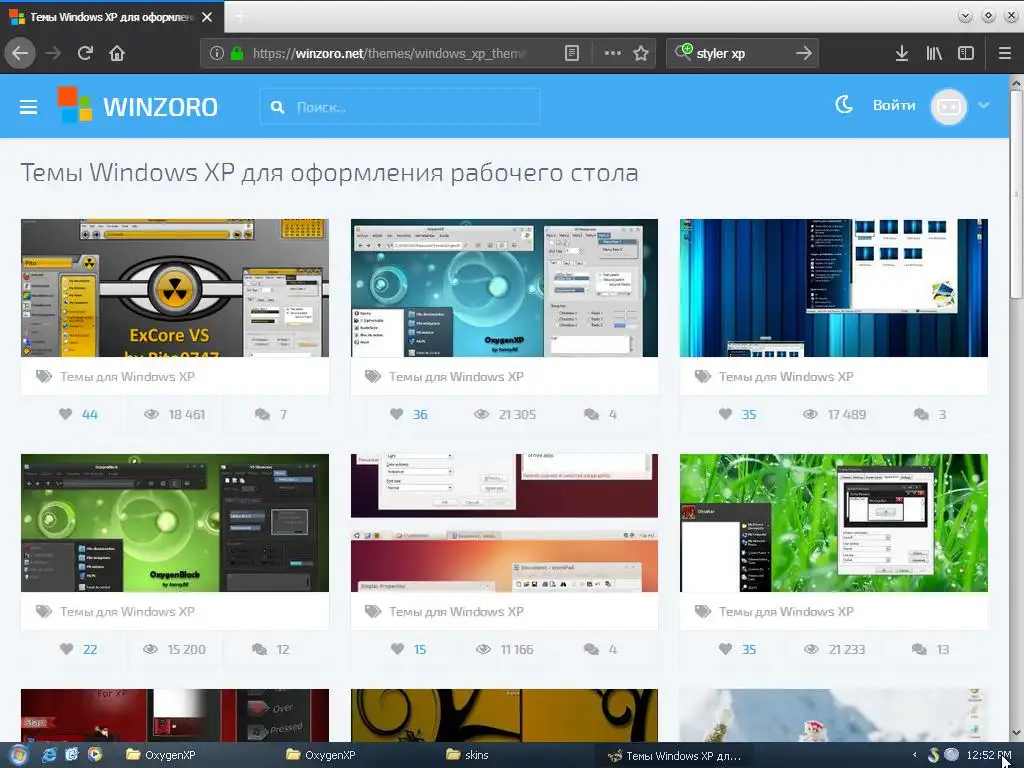Launch Internet Explorer from quick launch
1024x768 pixels.
[x=49, y=755]
